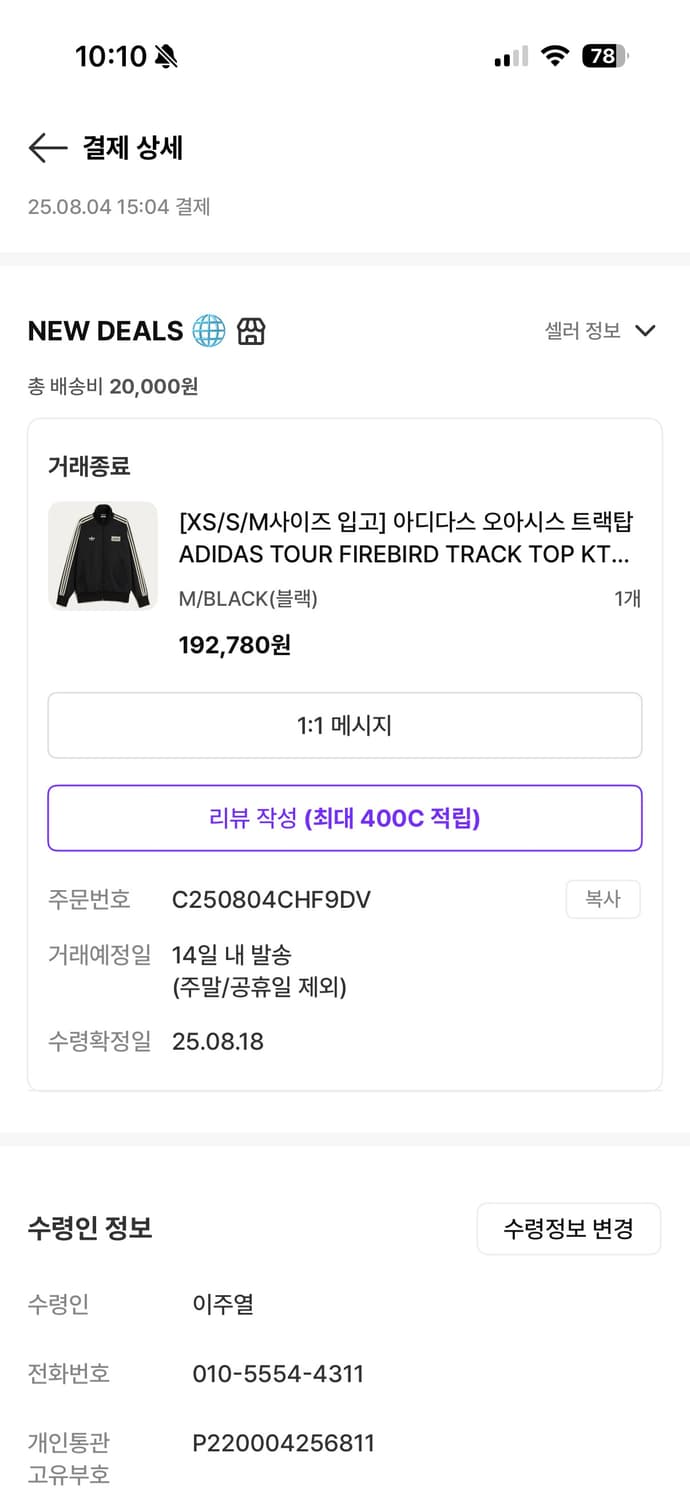690x1500 pixels.
Task: Tap 수령정보 변경 to change recipient info
Action: pos(568,1228)
